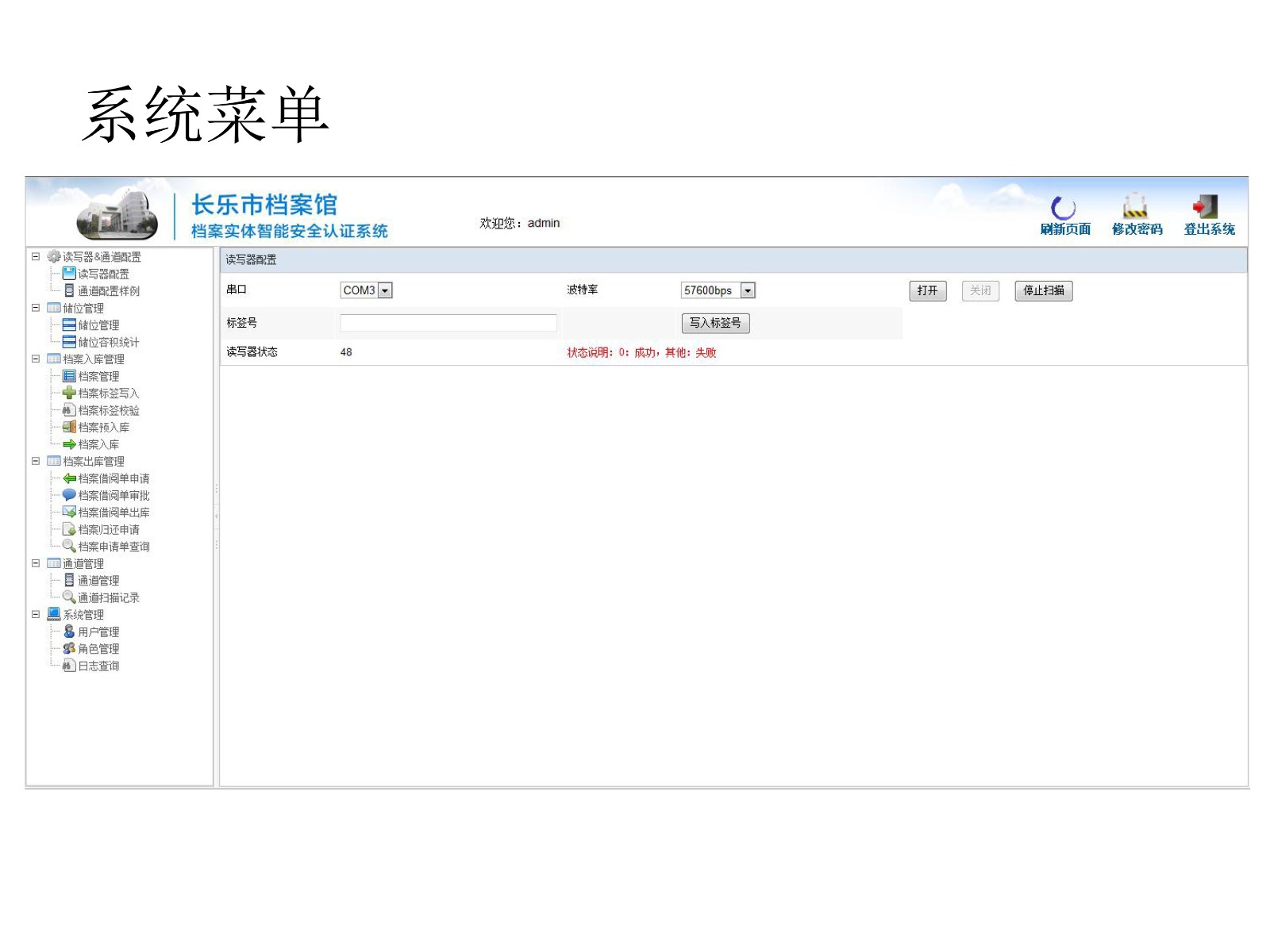Select 储位容积统计 in the tree menu
Screen dimensions: 1270x952
(x=108, y=343)
